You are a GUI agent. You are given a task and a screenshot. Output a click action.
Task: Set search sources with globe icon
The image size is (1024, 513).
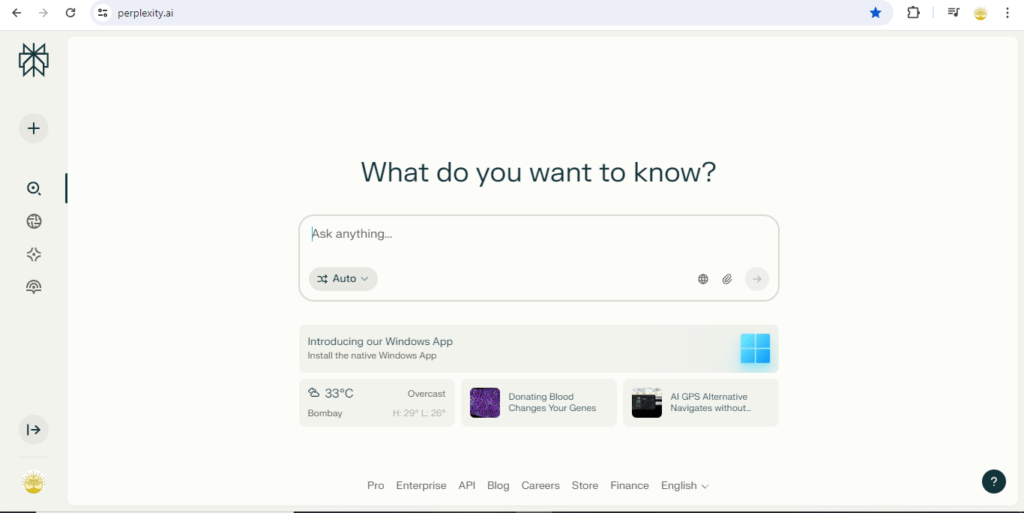(x=703, y=279)
